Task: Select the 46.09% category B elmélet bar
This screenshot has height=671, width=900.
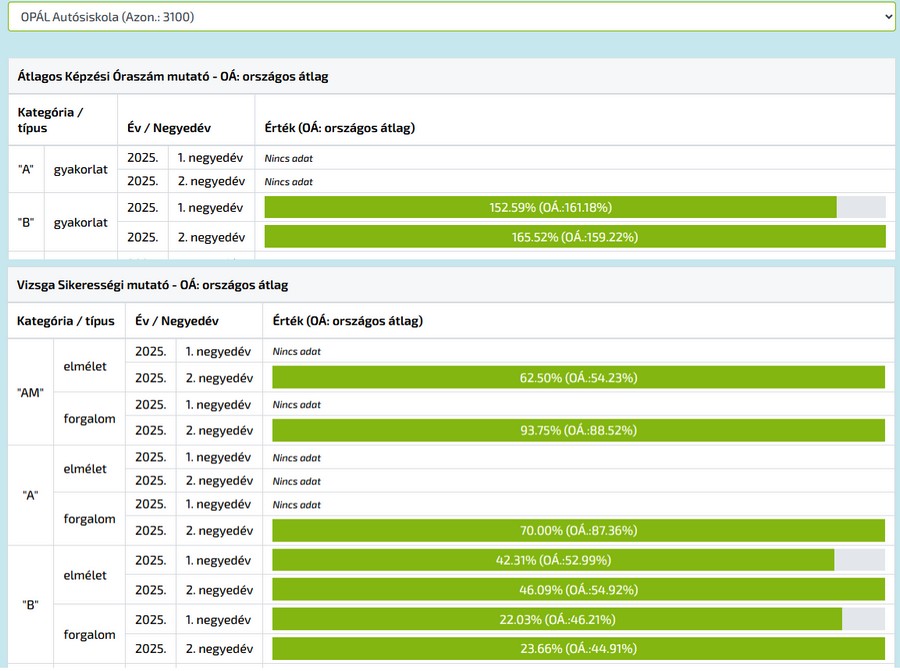Action: [578, 590]
